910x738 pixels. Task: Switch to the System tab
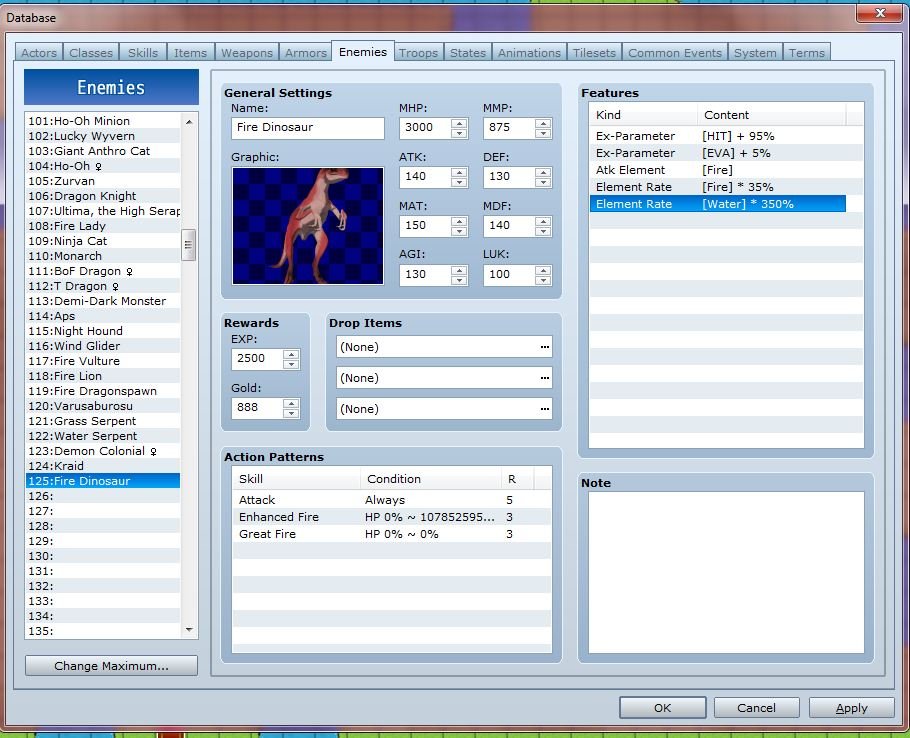(x=755, y=53)
